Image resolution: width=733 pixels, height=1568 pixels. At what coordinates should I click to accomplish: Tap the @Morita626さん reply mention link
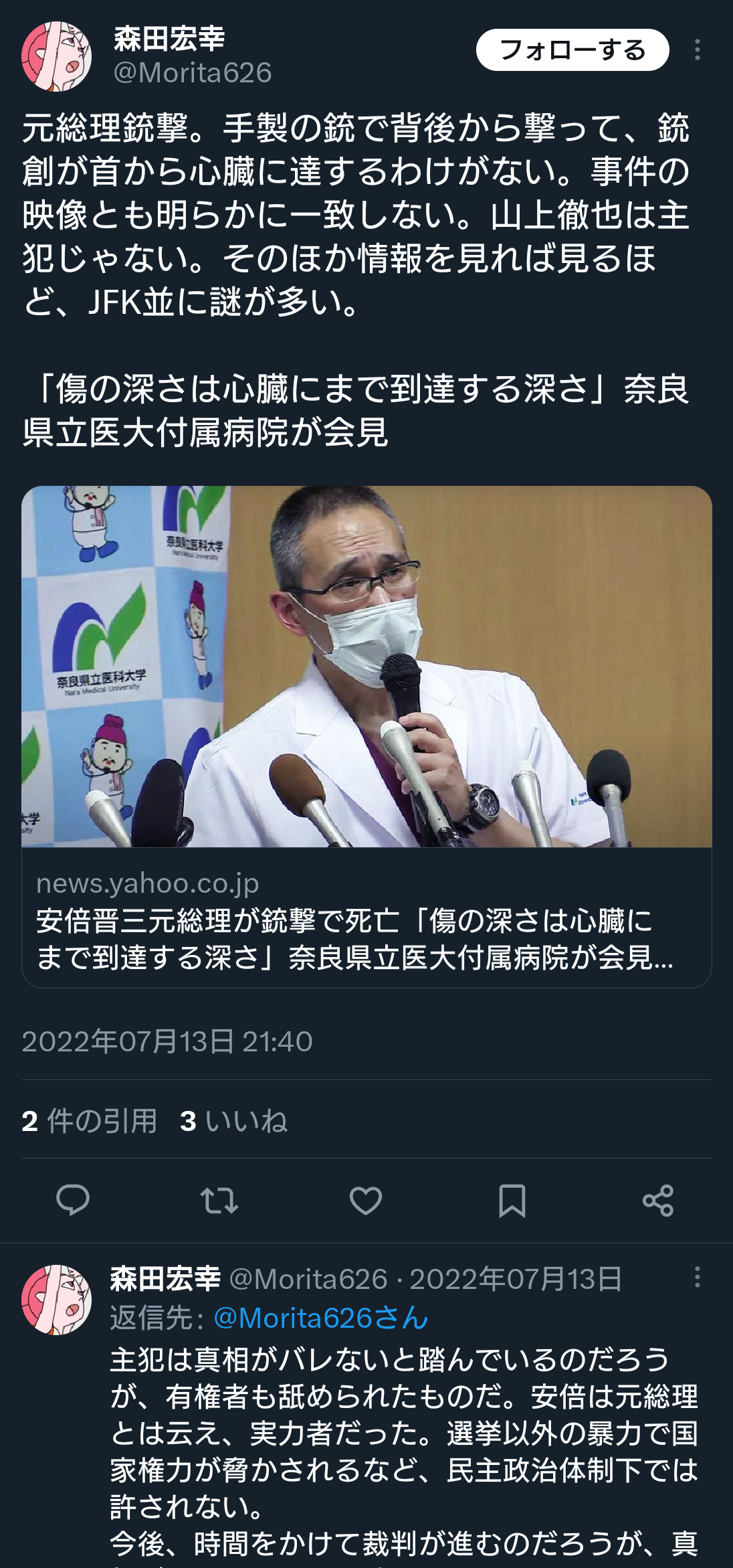pos(321,1318)
